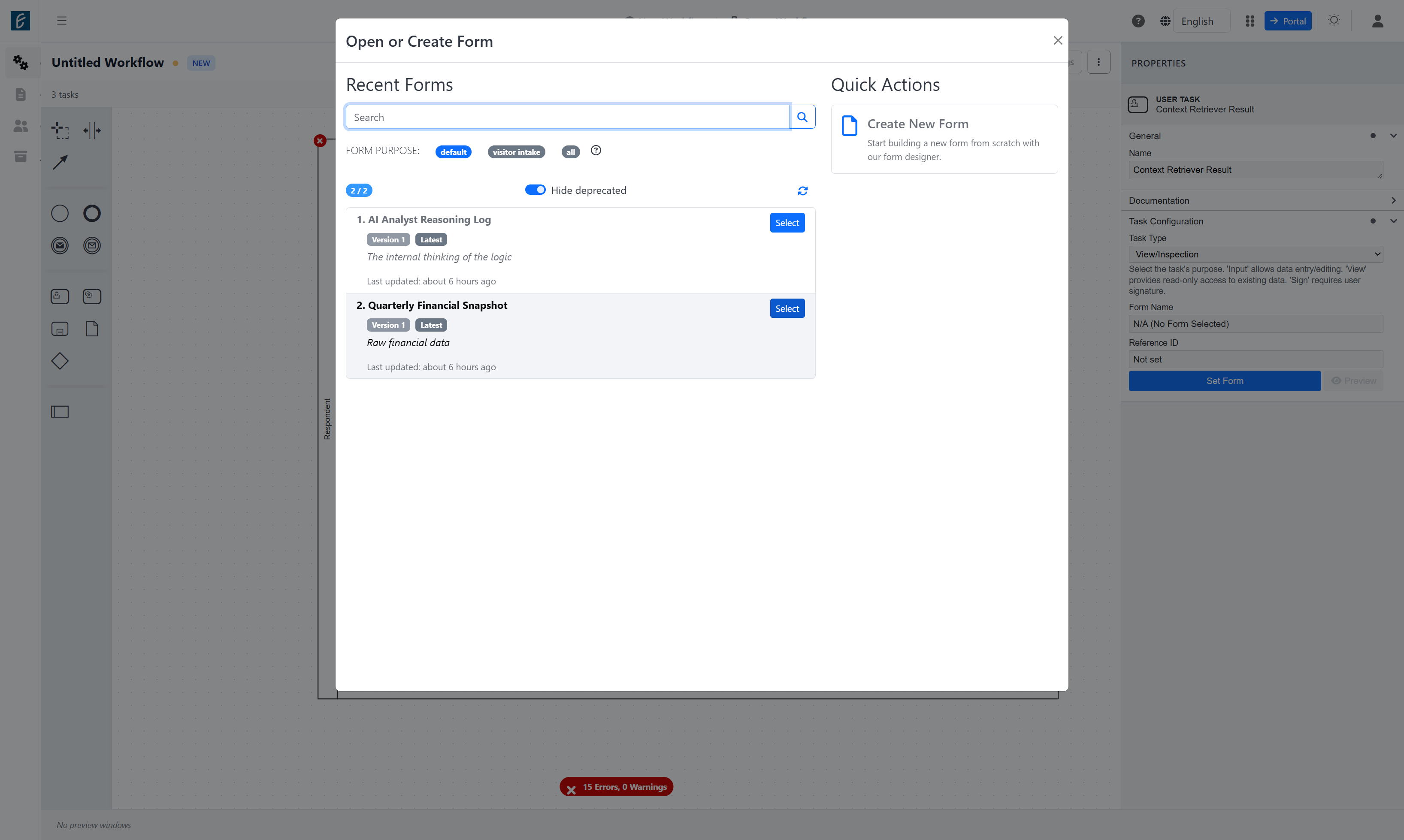Click the Set Form button
Screen dimensions: 1404x840
pos(1225,381)
